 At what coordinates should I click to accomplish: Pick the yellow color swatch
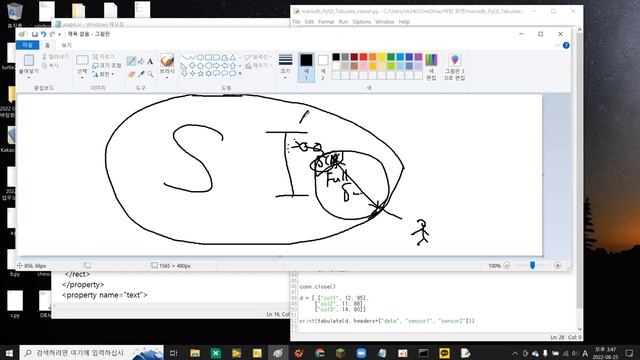[382, 57]
